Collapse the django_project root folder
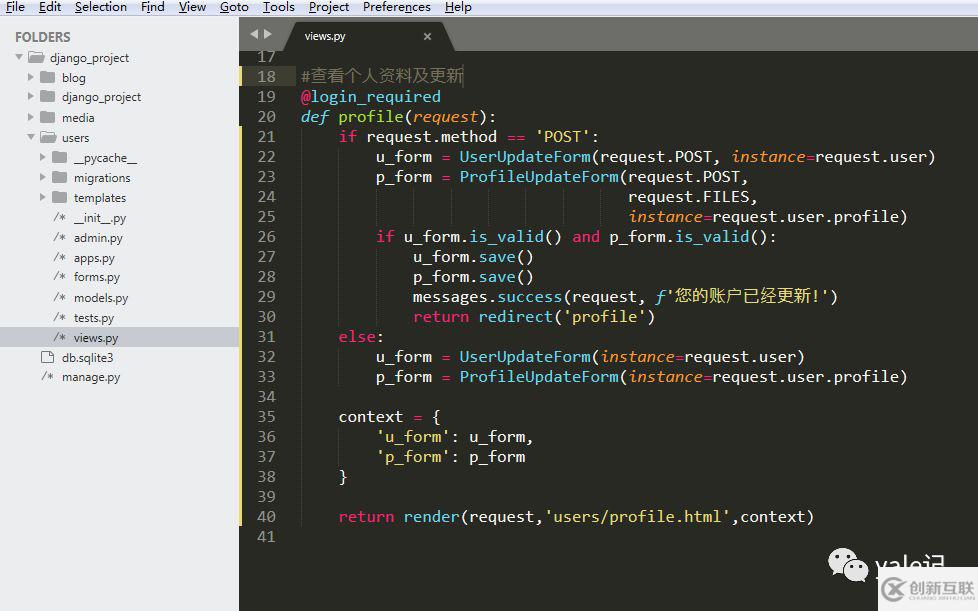The width and height of the screenshot is (978, 611). [19, 57]
